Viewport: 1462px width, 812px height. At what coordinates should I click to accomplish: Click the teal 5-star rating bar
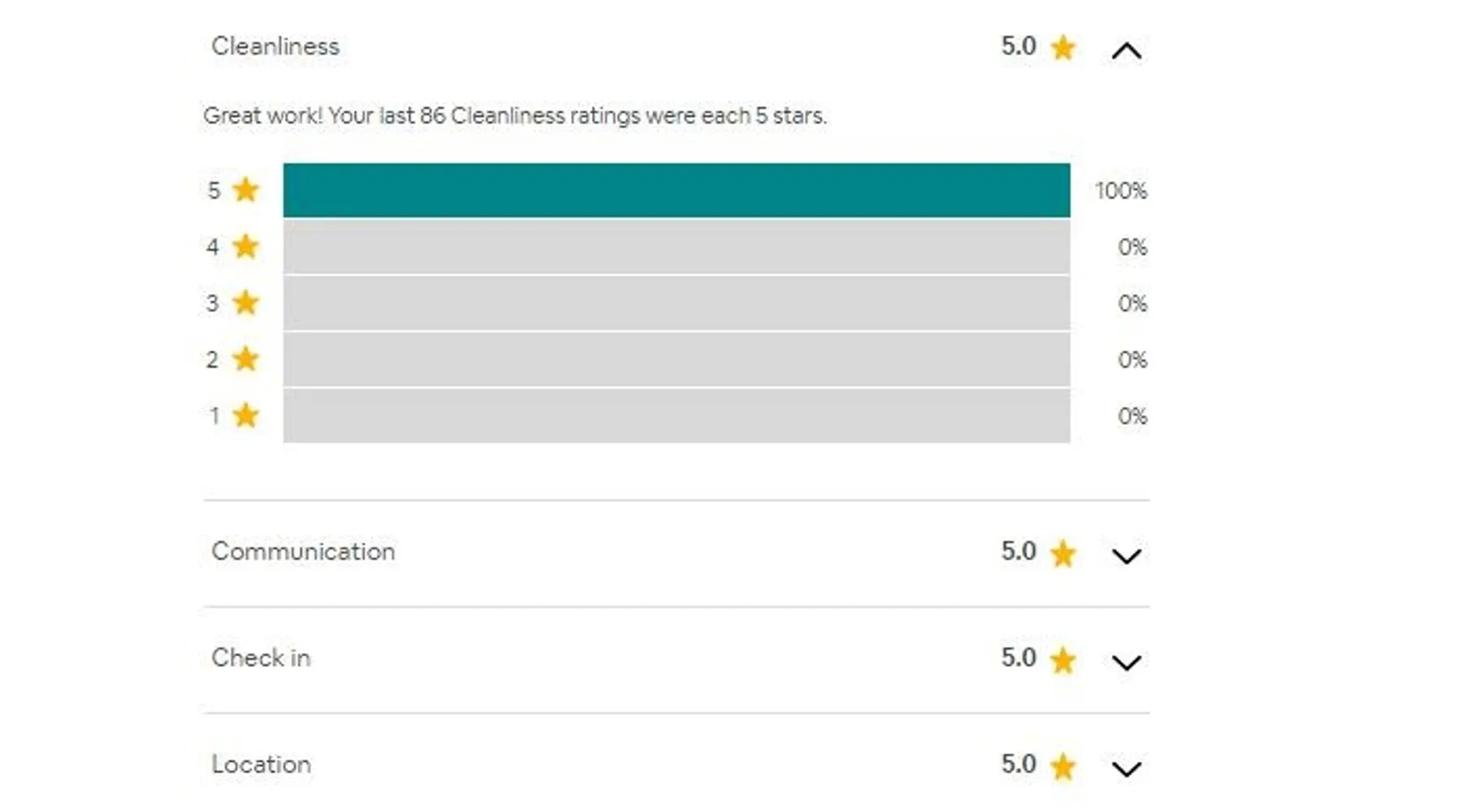pos(676,191)
